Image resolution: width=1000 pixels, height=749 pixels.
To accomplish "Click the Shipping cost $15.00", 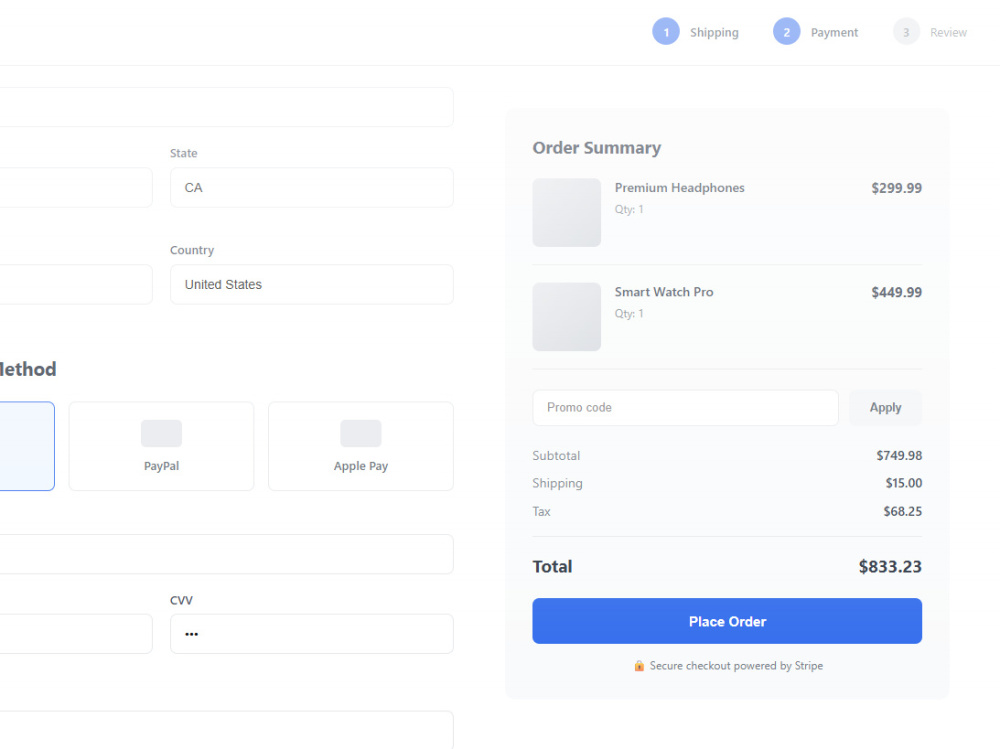I will [904, 483].
